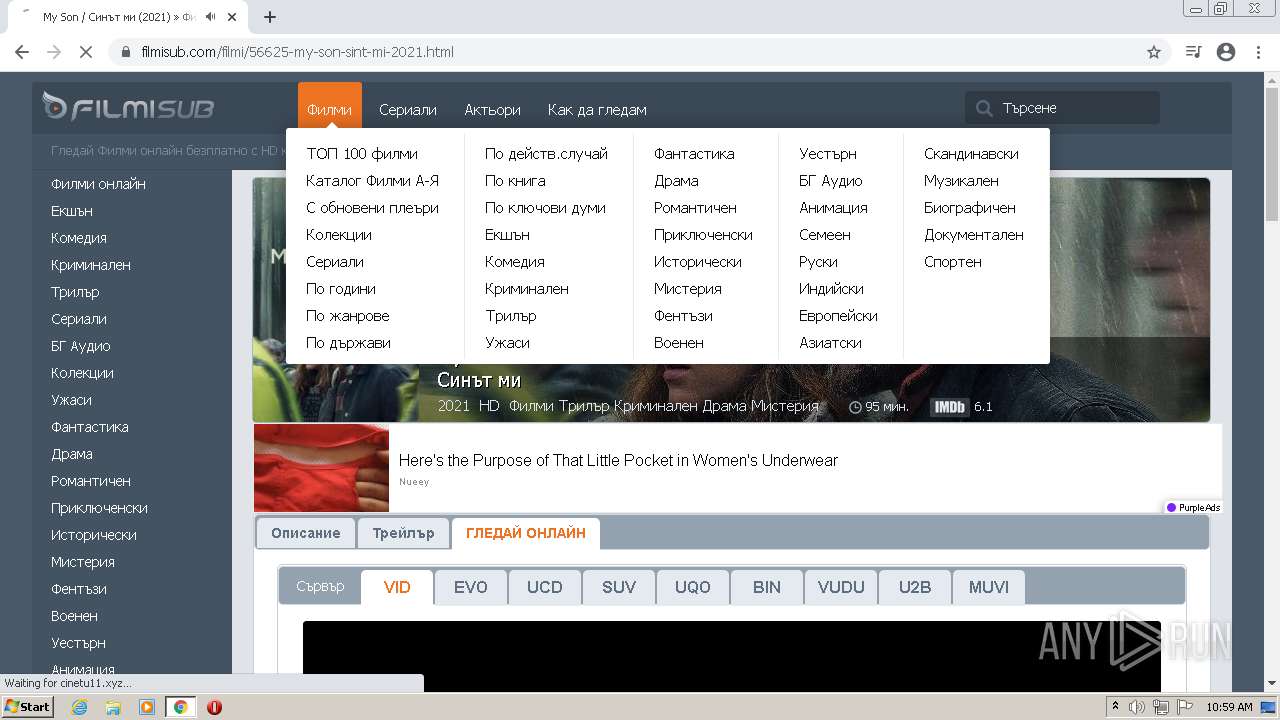Image resolution: width=1280 pixels, height=720 pixels.
Task: Choose По ключови думи entry
Action: (545, 208)
